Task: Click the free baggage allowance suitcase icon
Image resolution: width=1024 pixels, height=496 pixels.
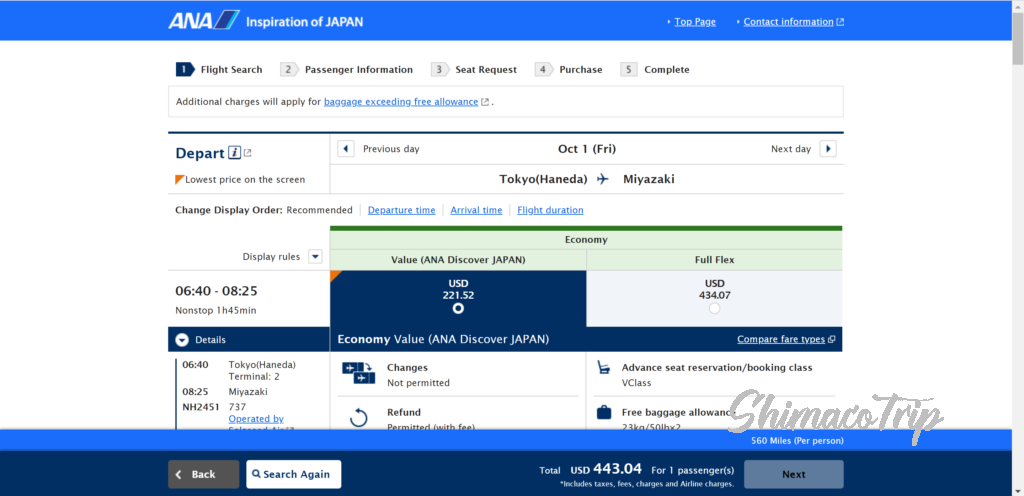Action: pyautogui.click(x=603, y=412)
